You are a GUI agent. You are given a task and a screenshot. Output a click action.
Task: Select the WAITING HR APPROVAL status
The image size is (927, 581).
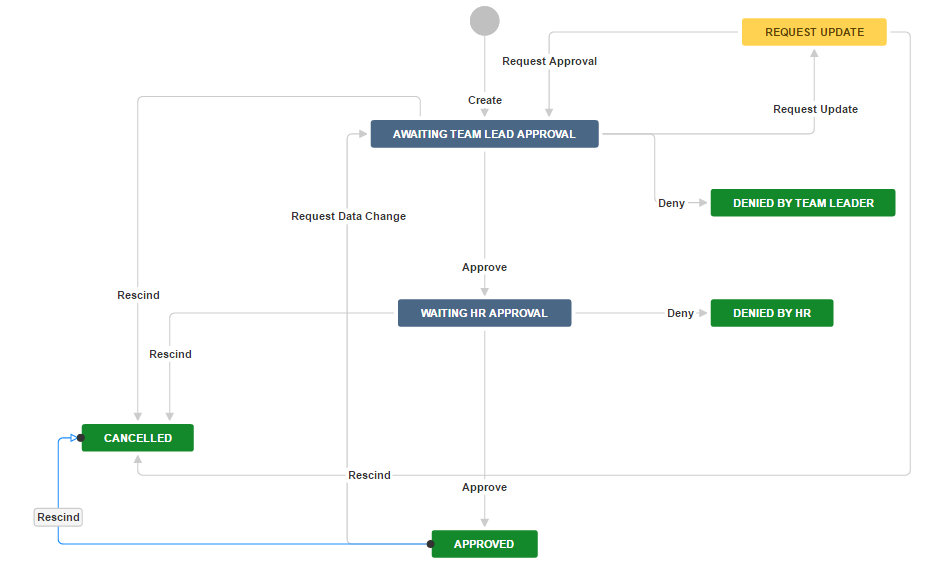point(484,313)
